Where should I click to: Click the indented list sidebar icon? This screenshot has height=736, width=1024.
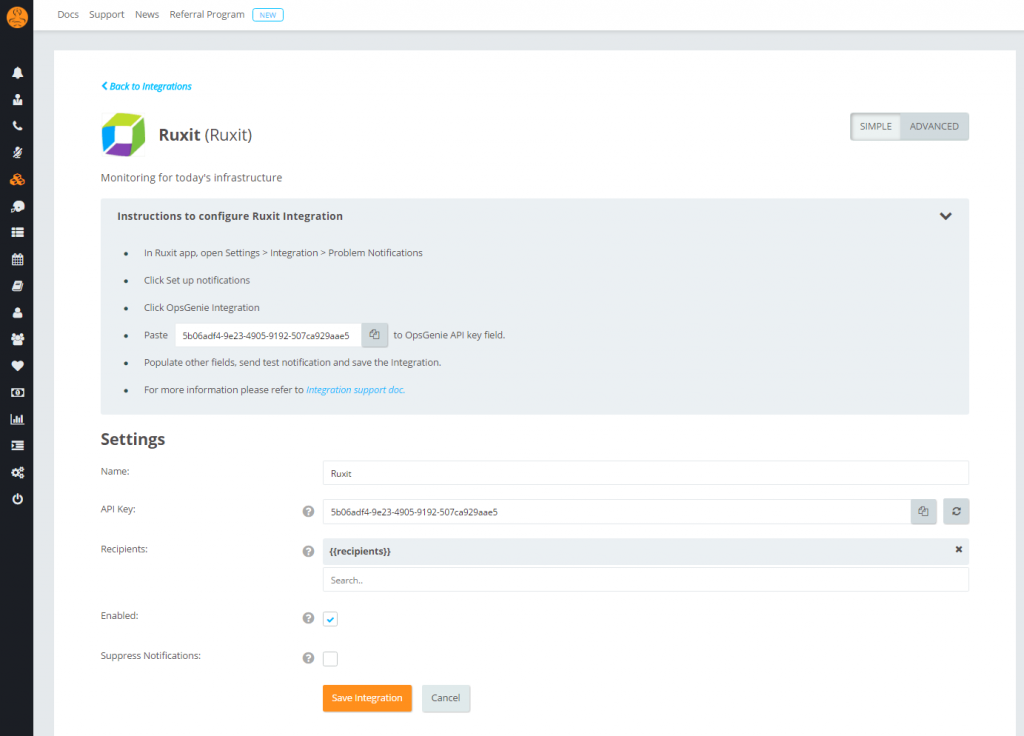point(18,445)
